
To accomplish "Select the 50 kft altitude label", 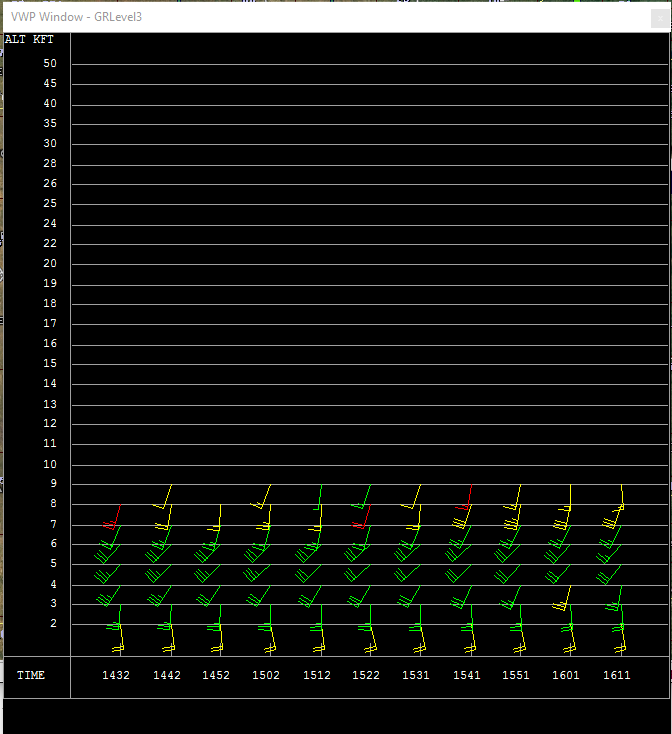I will 50,64.
